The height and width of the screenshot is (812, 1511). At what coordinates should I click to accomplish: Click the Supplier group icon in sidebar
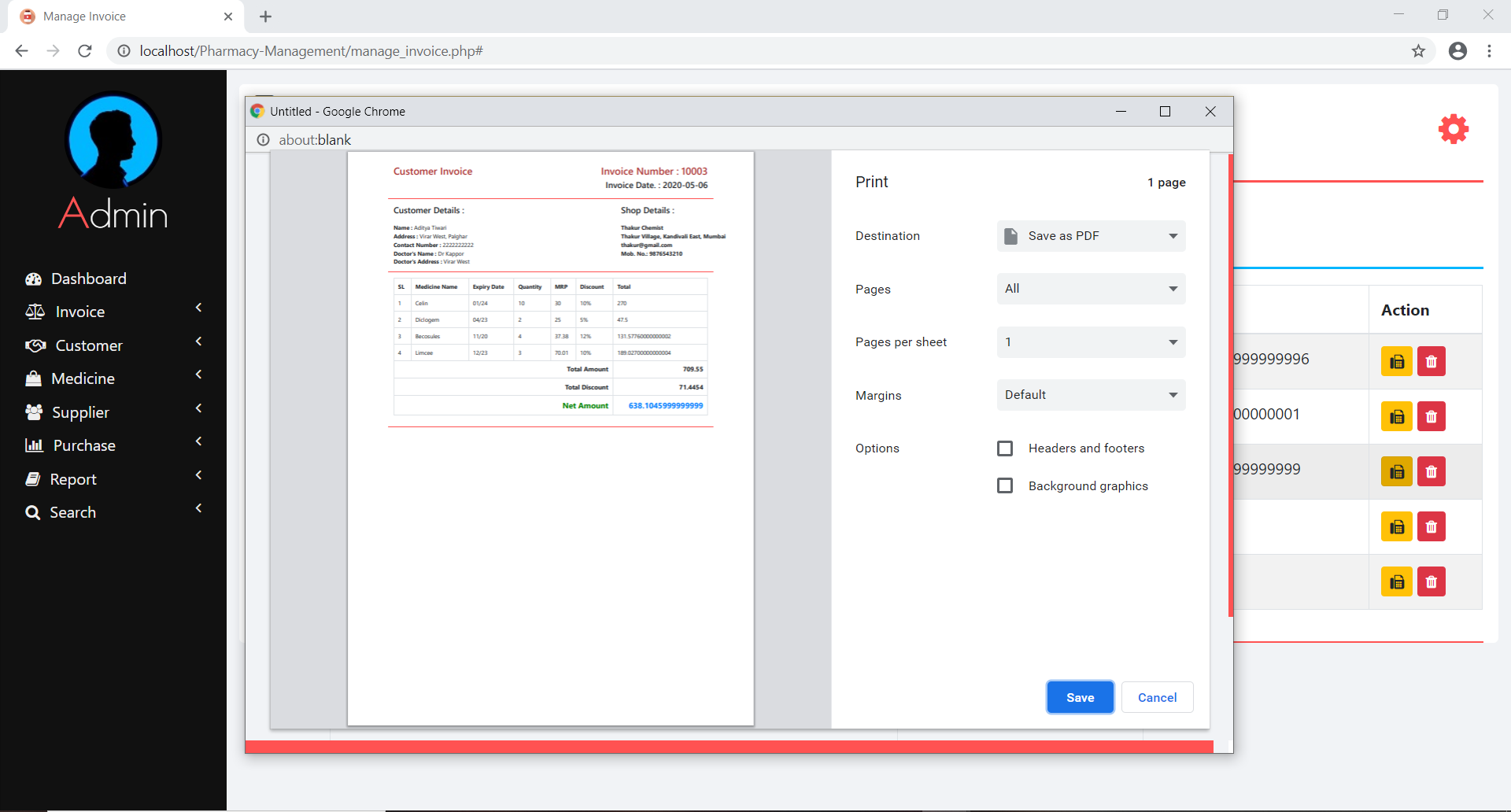pyautogui.click(x=34, y=412)
